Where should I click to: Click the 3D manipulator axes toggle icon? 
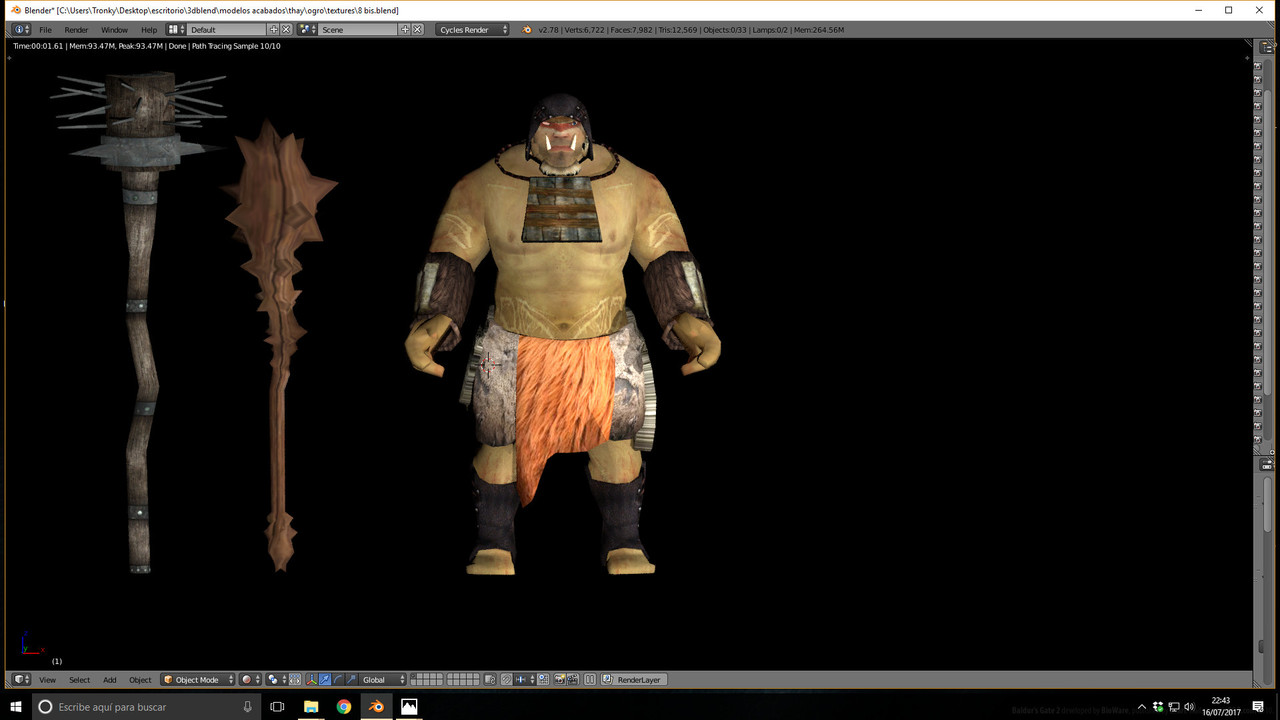312,680
